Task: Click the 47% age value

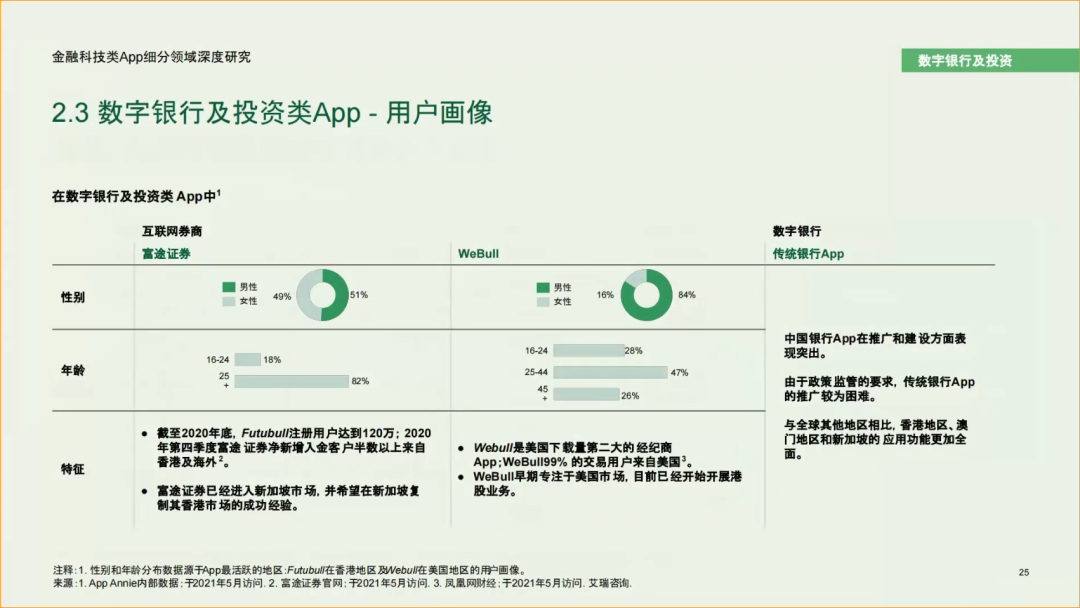Action: tap(679, 373)
